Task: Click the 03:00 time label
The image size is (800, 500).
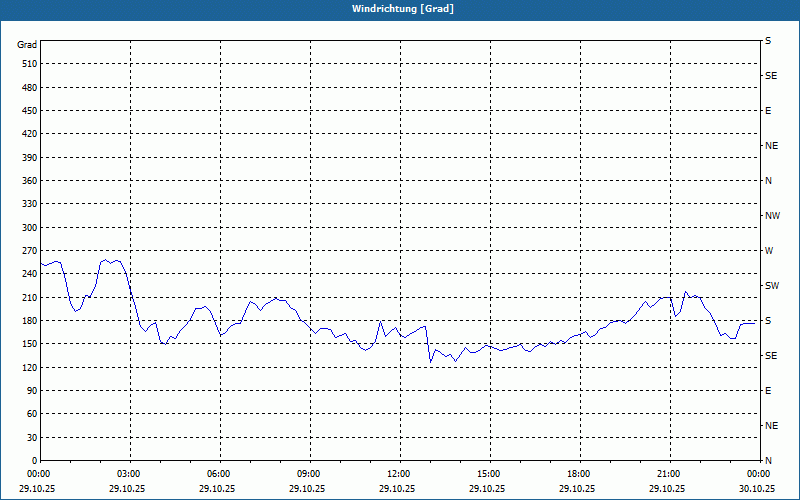Action: click(x=129, y=474)
